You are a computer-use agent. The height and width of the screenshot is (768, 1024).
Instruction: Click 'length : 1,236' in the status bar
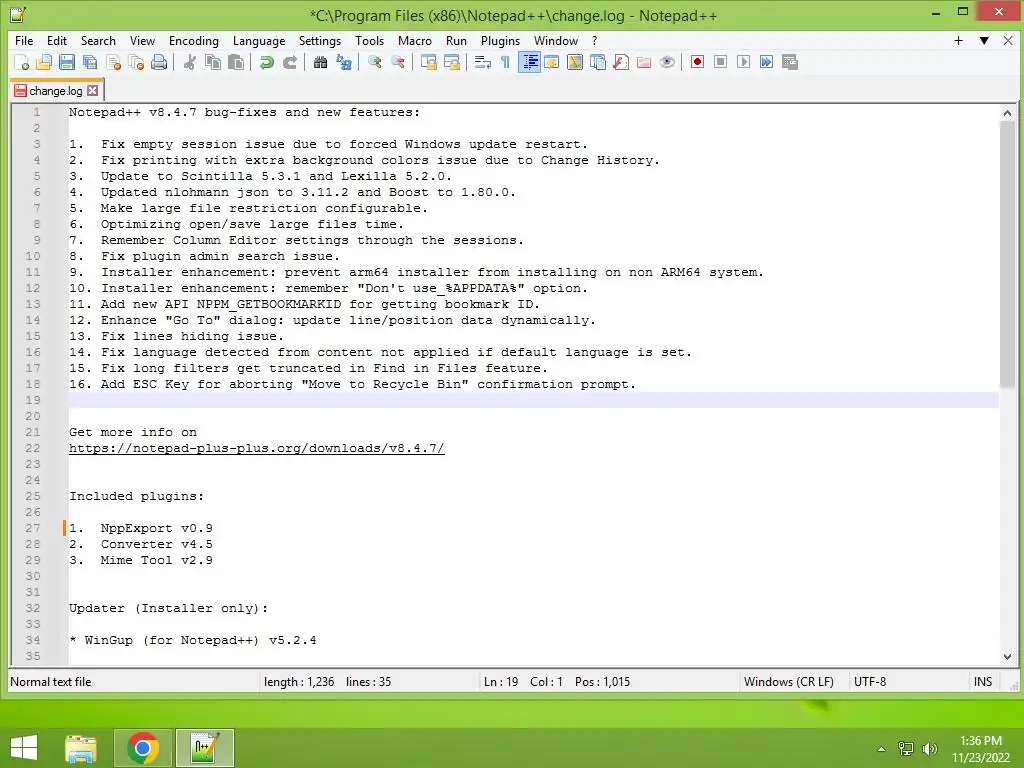pyautogui.click(x=299, y=682)
